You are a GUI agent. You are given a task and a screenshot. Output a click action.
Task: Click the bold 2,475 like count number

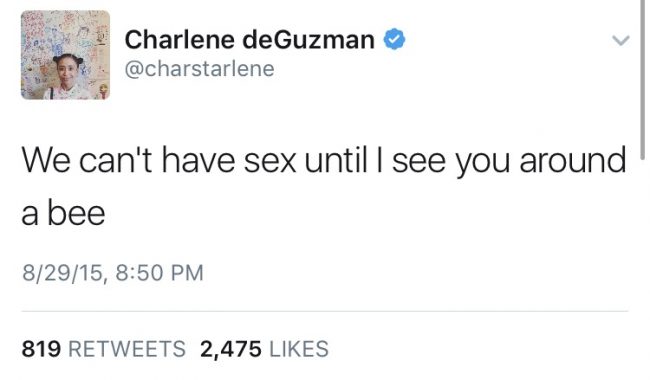click(231, 349)
